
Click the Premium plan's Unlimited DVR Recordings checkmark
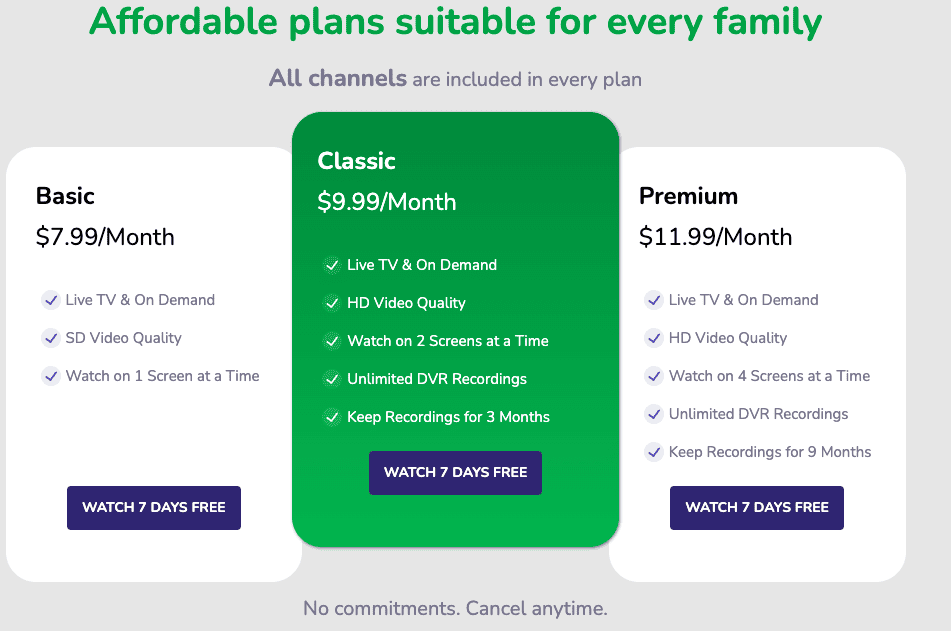coord(654,414)
